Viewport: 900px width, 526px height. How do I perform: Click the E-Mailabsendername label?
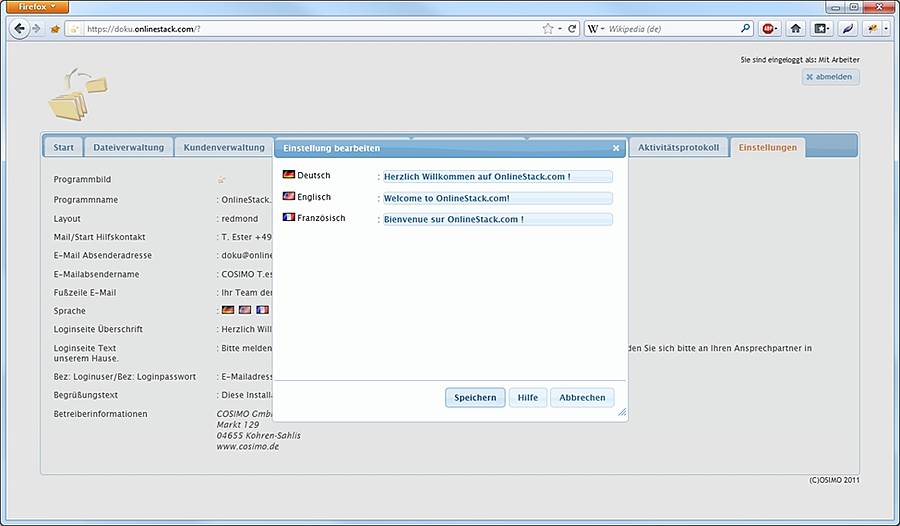(96, 274)
